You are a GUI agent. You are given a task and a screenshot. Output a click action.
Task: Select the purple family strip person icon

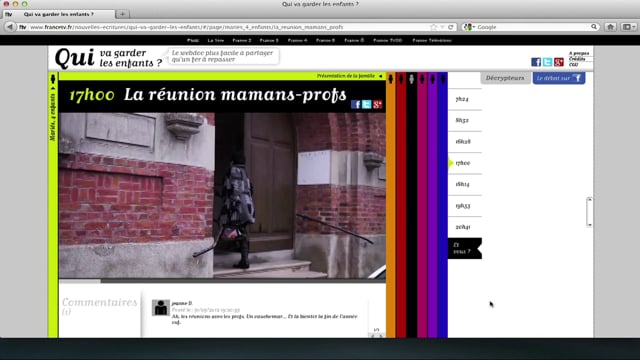(433, 79)
